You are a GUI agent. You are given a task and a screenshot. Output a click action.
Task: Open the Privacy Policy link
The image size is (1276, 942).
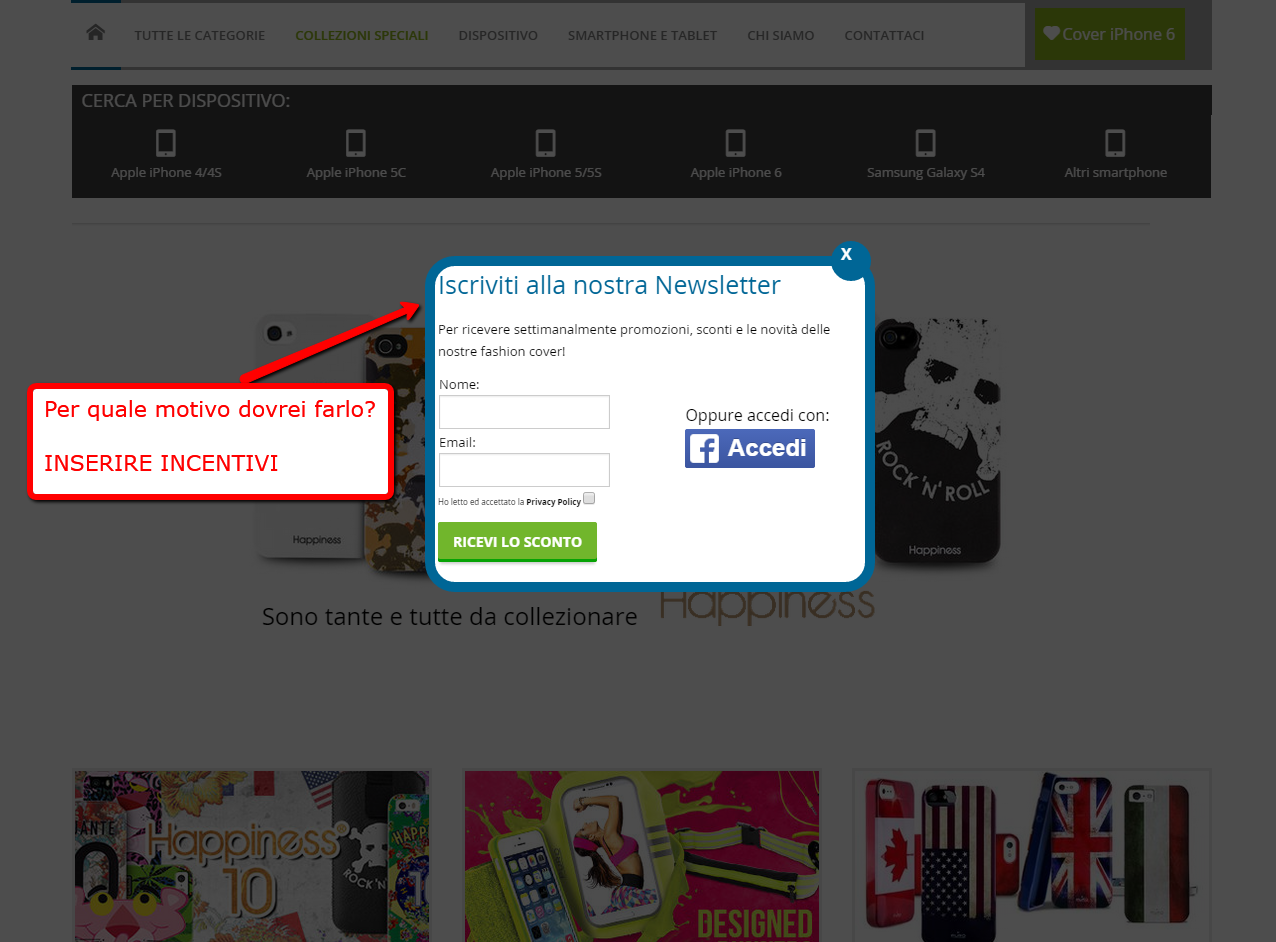[553, 502]
